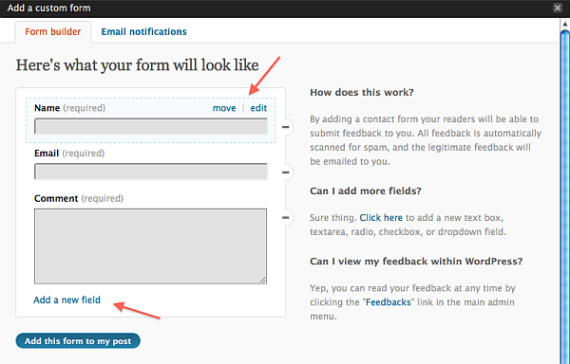Click the Add a new field link
The height and width of the screenshot is (364, 570).
(x=67, y=300)
